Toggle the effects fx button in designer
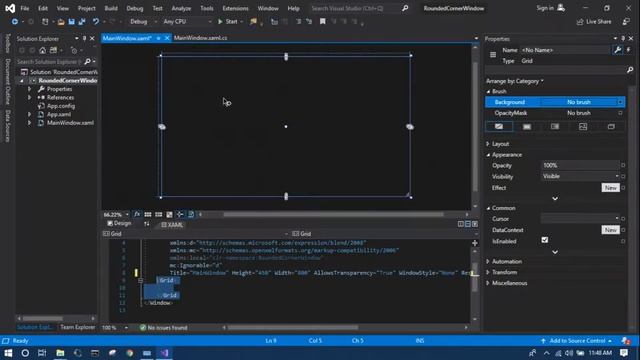The height and width of the screenshot is (360, 640). [137, 214]
